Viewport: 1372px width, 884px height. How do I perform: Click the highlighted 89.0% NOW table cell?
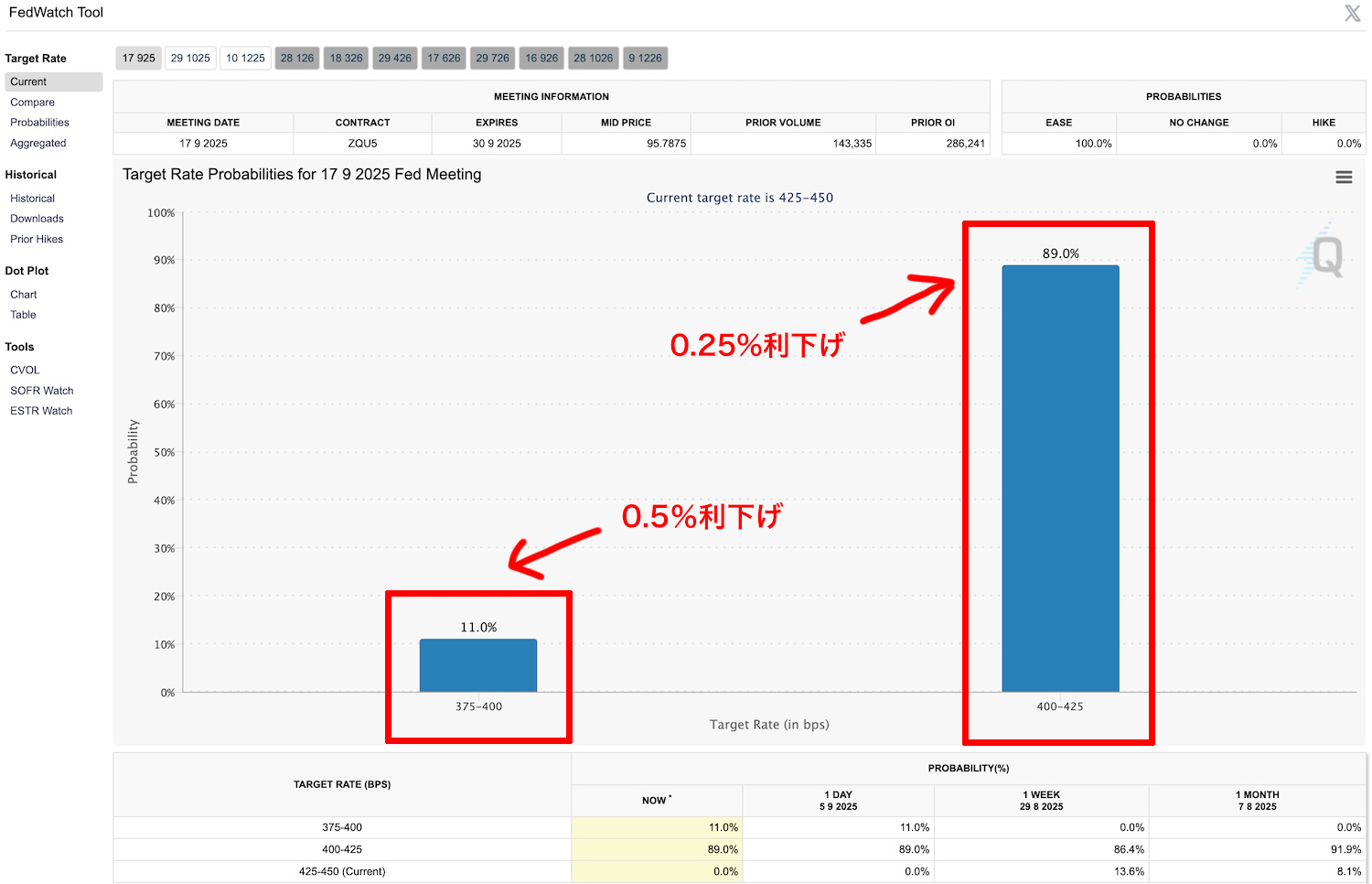(x=657, y=850)
